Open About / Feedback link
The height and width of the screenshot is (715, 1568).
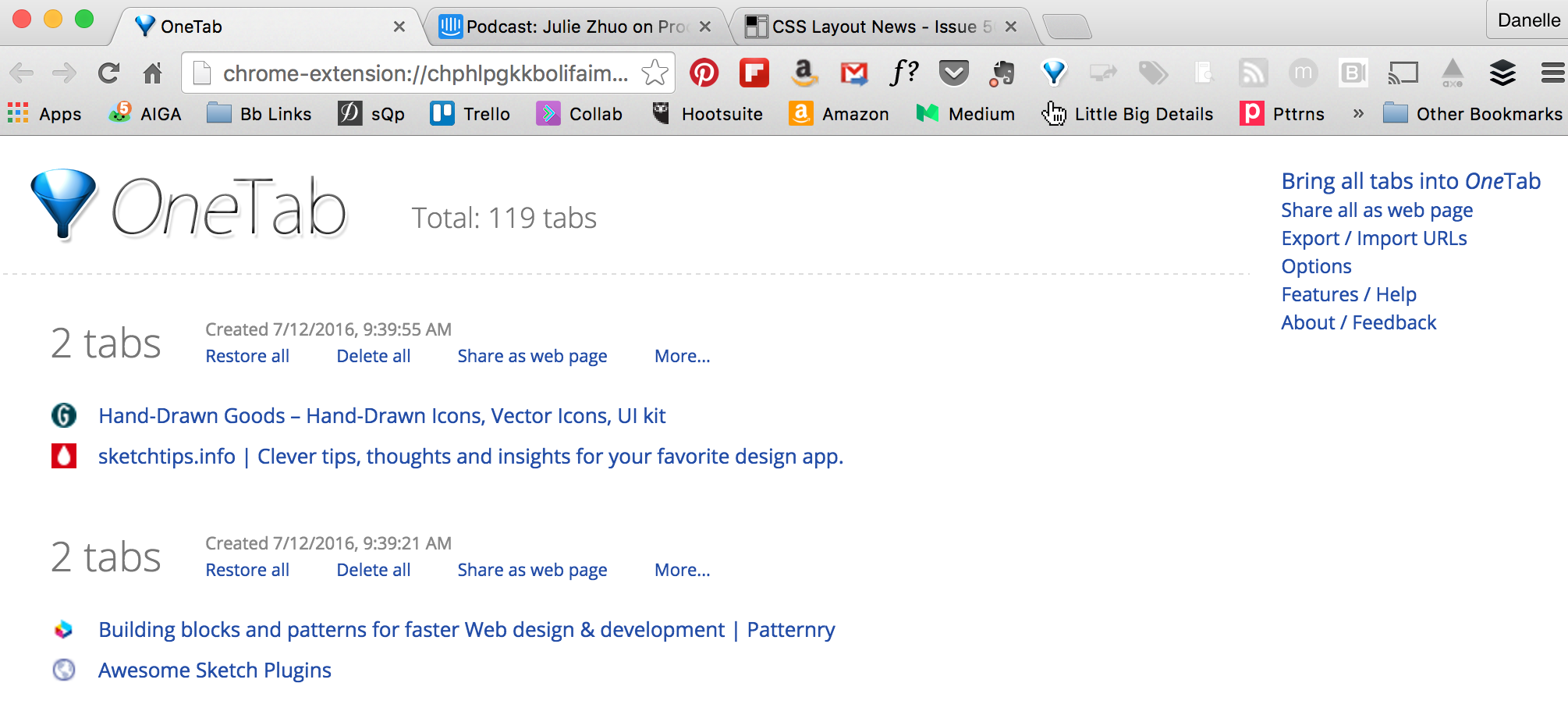click(x=1358, y=322)
